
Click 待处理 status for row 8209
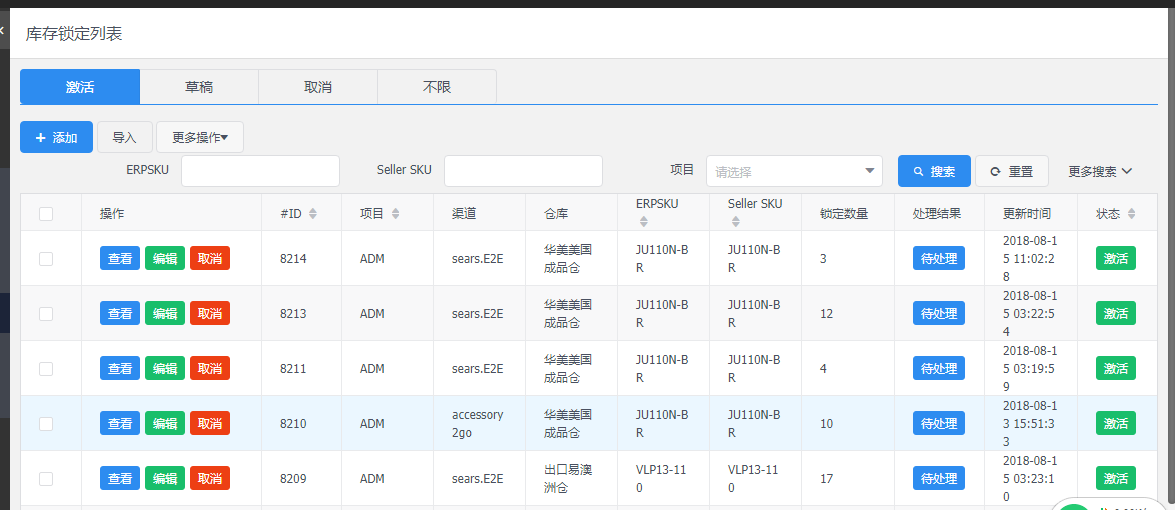[939, 479]
